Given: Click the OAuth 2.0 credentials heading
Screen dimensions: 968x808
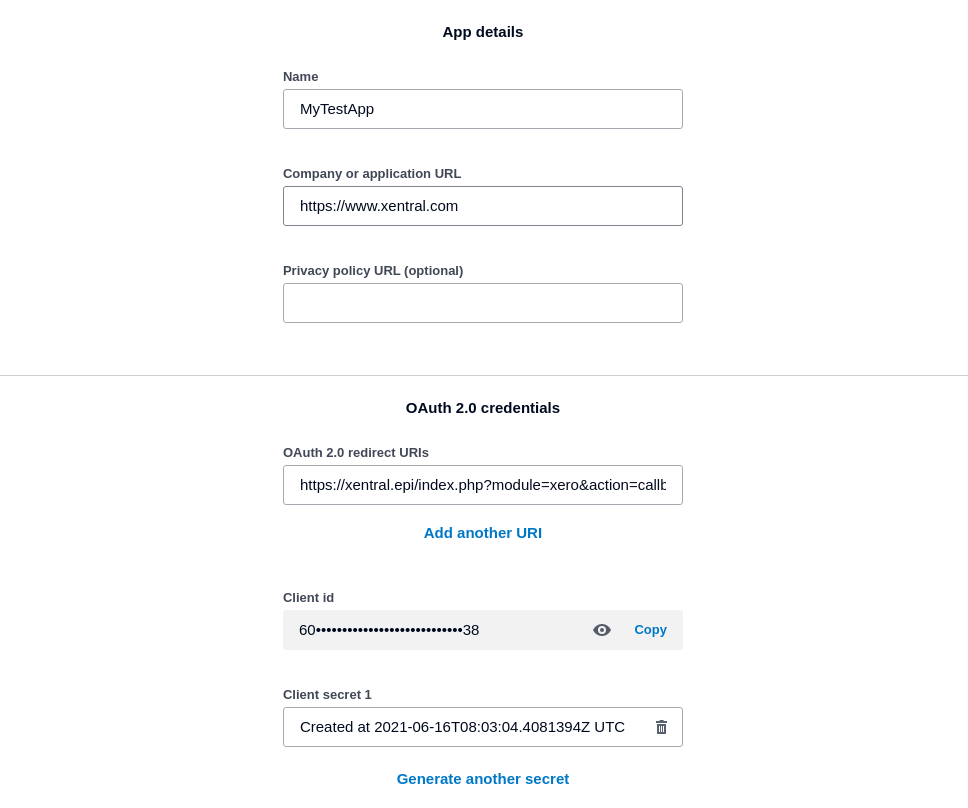Looking at the screenshot, I should click(483, 408).
